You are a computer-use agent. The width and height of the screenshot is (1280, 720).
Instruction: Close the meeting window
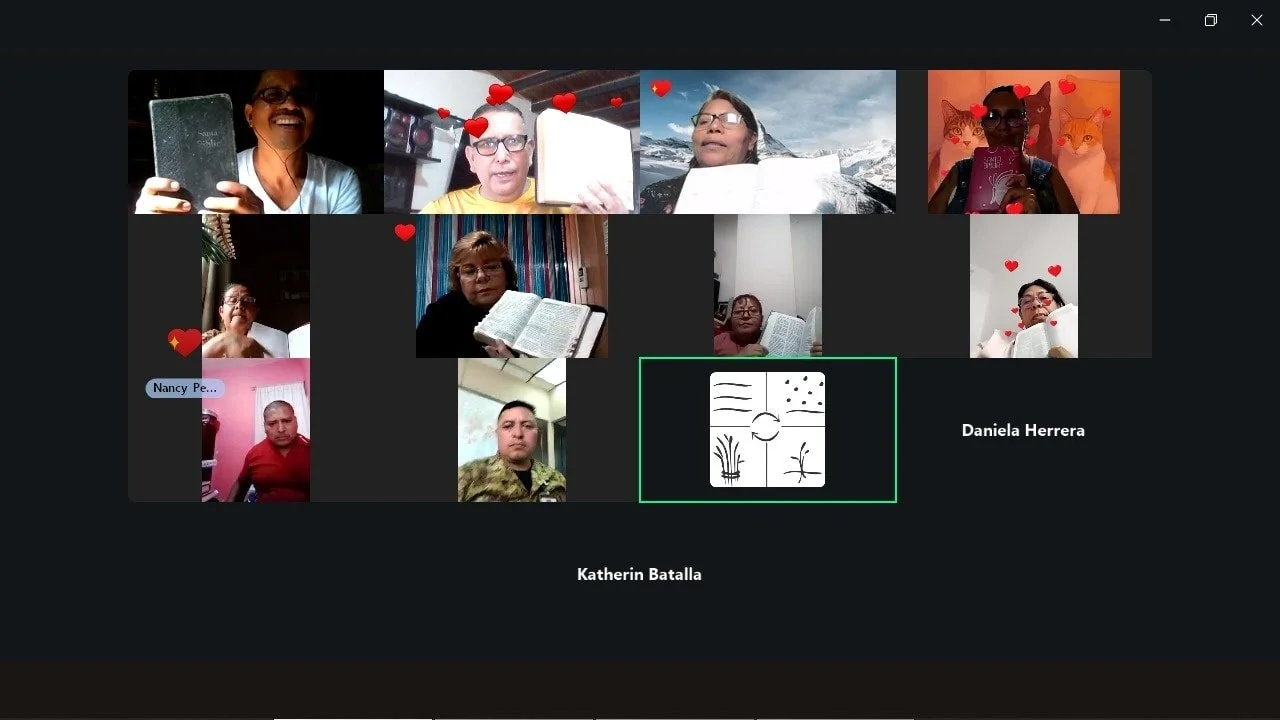coord(1257,20)
